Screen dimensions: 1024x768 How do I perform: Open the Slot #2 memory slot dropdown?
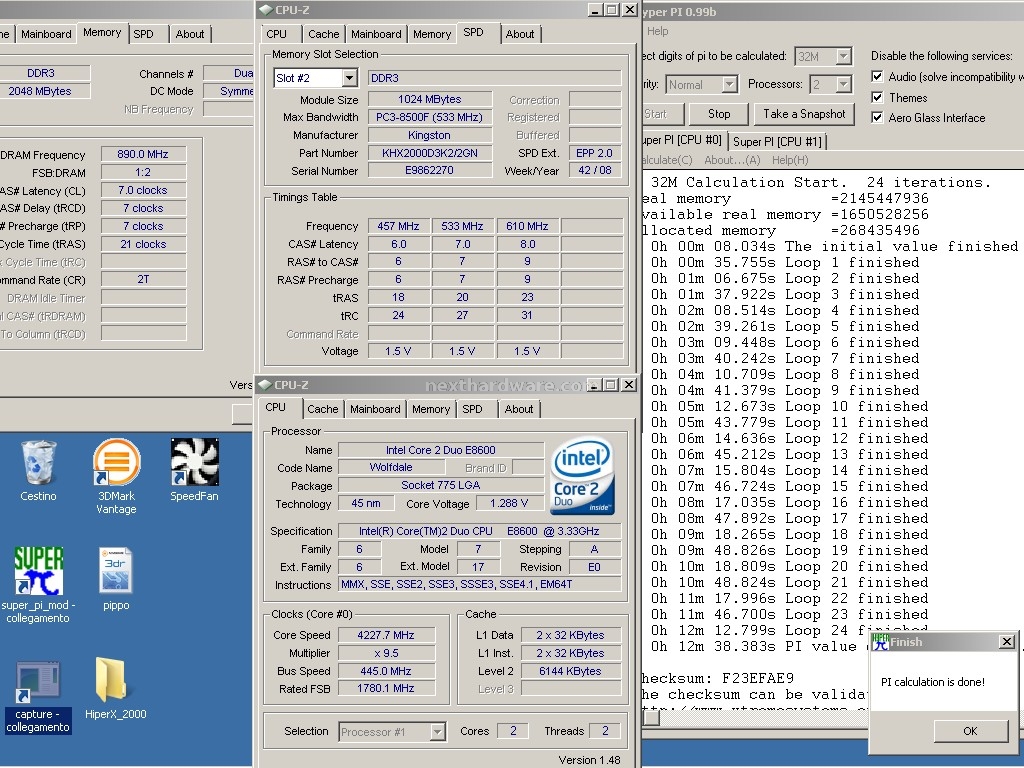click(x=349, y=78)
